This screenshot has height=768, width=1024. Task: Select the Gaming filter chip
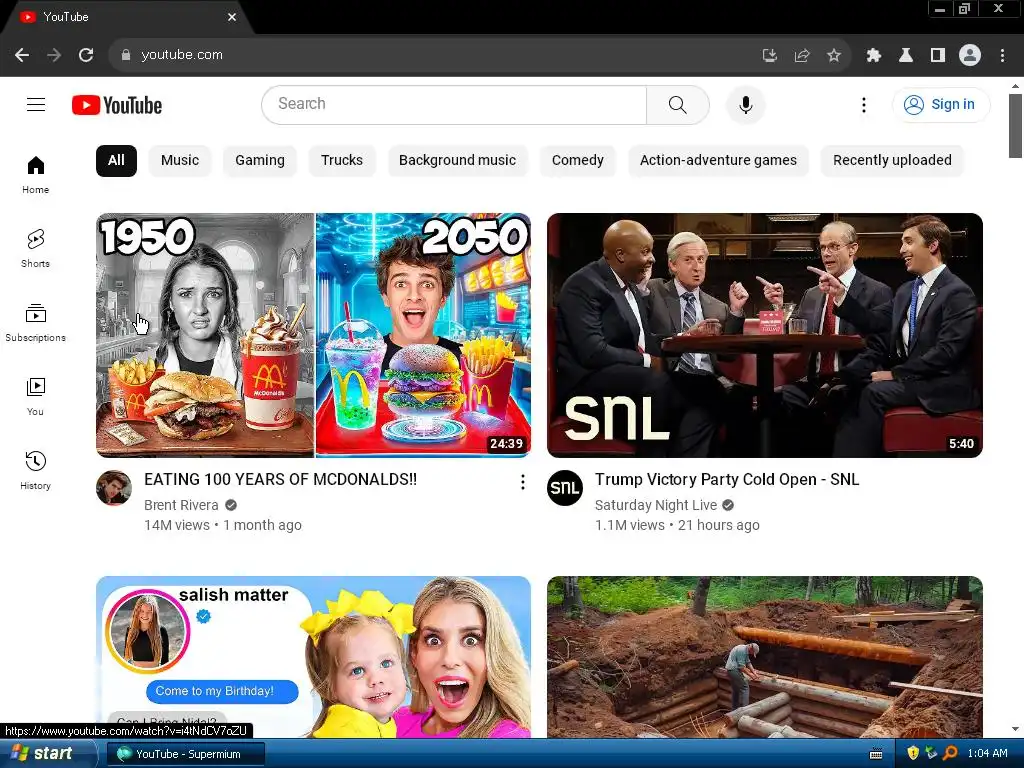click(x=260, y=161)
